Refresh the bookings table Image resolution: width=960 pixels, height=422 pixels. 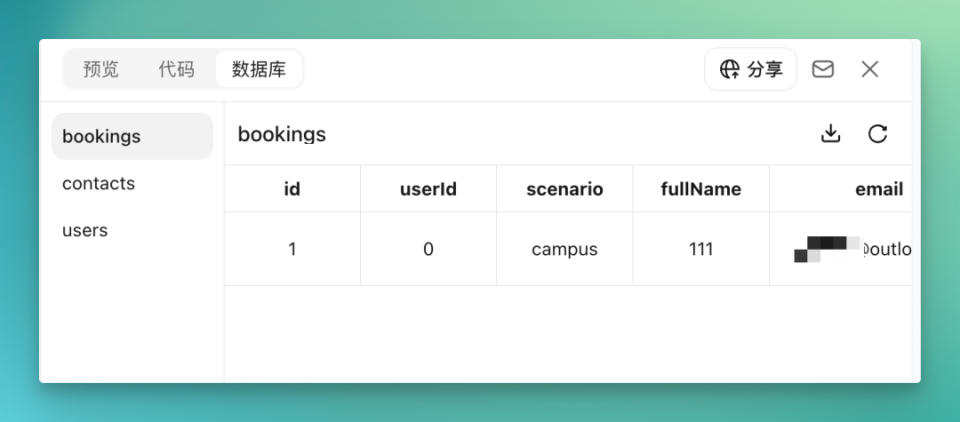click(x=877, y=134)
